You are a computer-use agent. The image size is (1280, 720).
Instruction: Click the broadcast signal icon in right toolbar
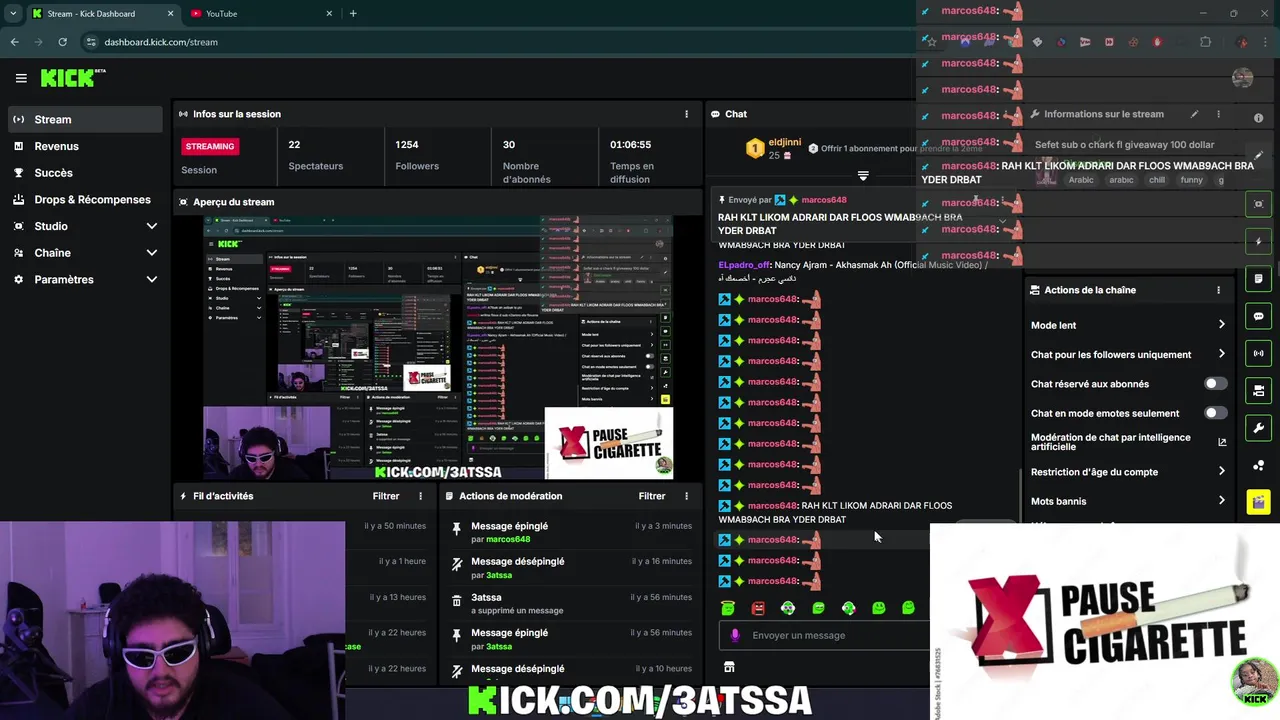(x=1258, y=353)
